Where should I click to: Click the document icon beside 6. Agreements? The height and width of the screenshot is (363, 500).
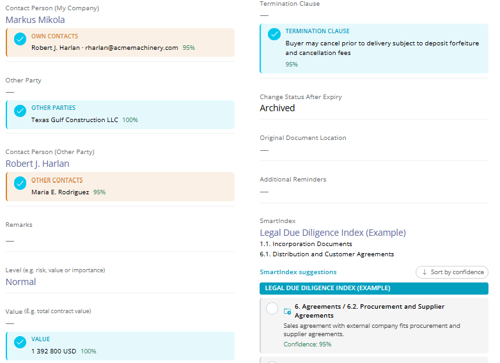tap(287, 311)
